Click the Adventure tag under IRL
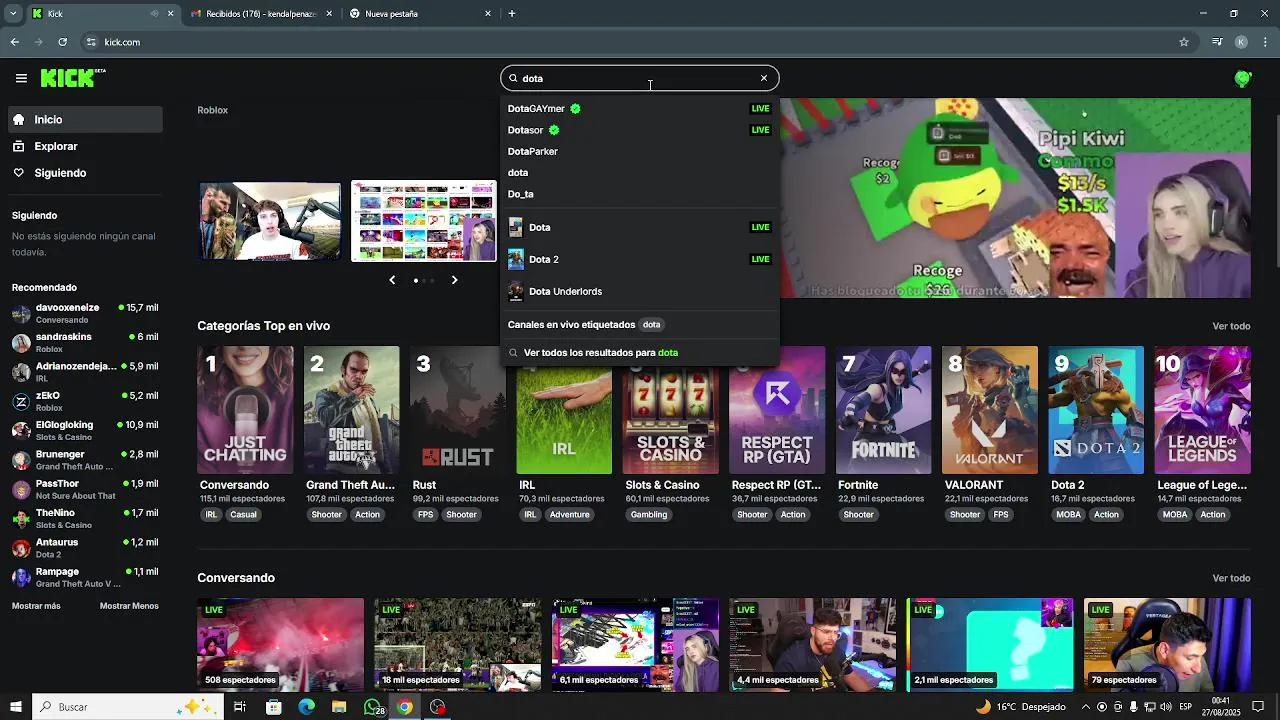Viewport: 1280px width, 720px height. (569, 515)
